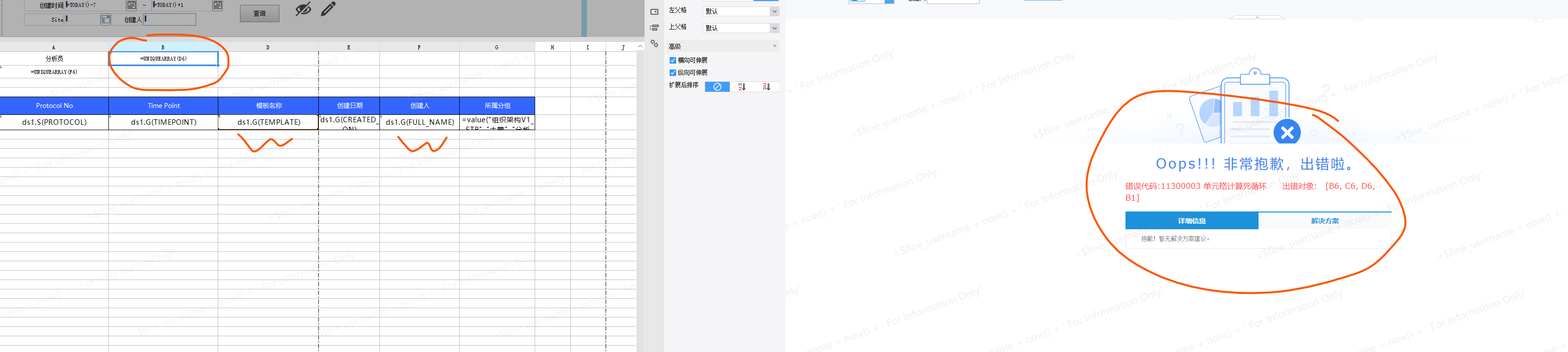Viewport: 1568px width, 352px height.
Task: Select the Protocol No header cell
Action: pos(54,106)
